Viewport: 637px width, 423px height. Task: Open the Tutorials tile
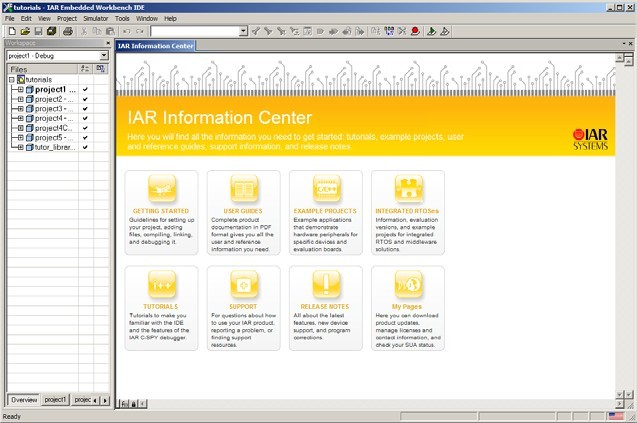pos(161,308)
